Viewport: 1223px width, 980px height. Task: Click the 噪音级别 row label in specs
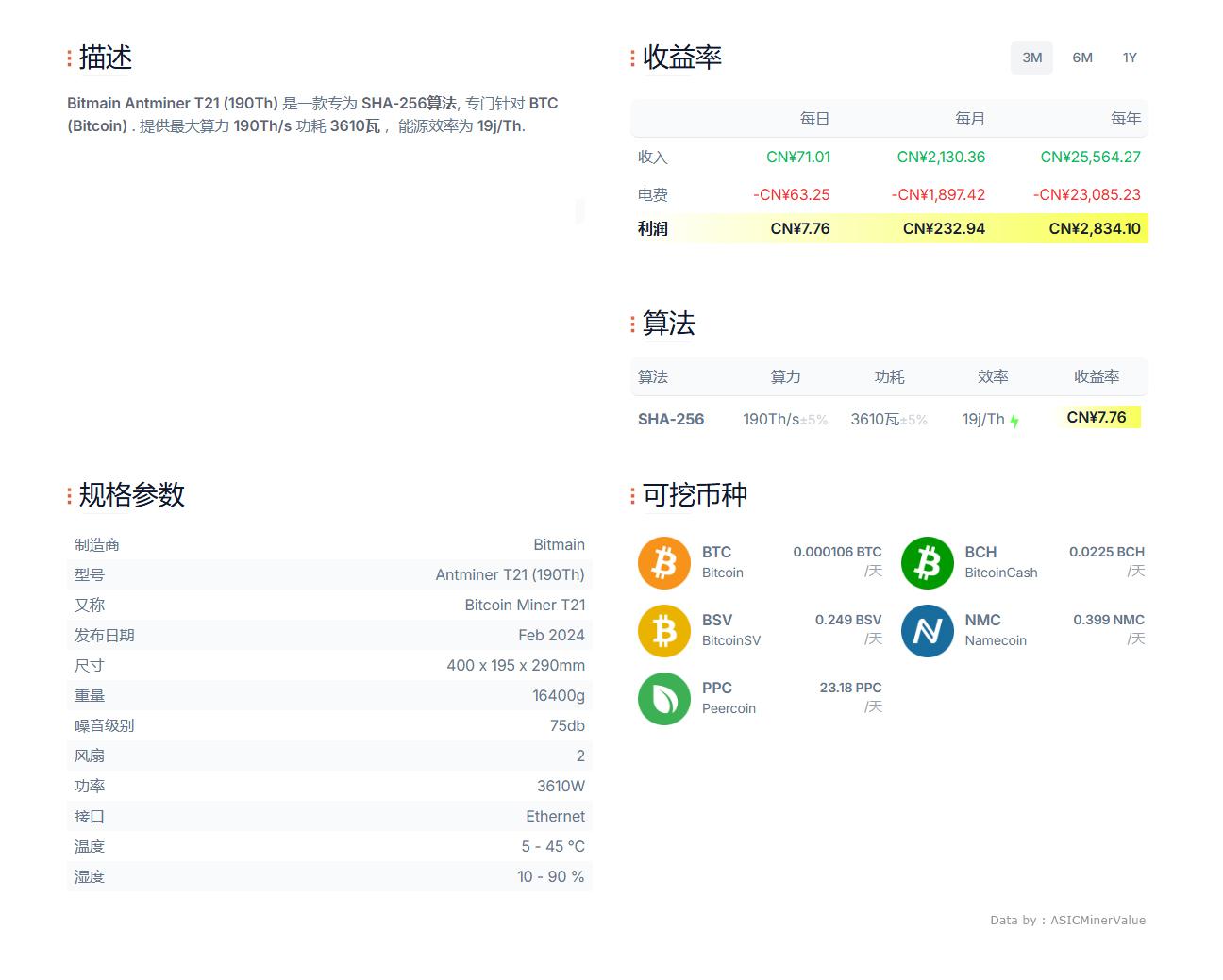tap(105, 725)
